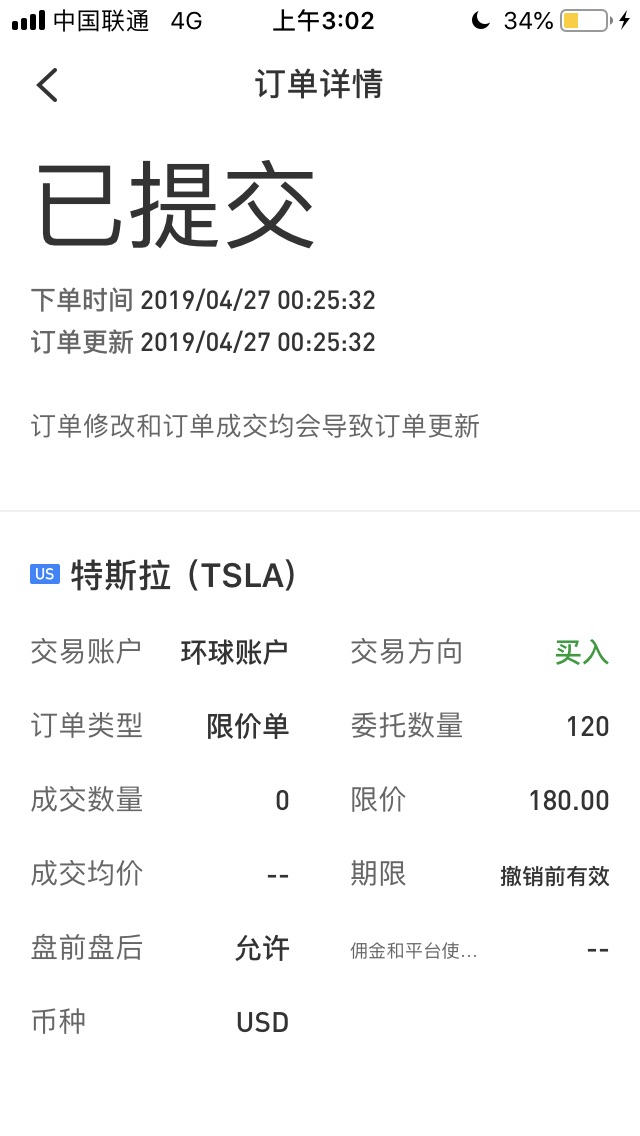Tap the battery icon in status bar
This screenshot has width=640, height=1136.
pyautogui.click(x=584, y=20)
